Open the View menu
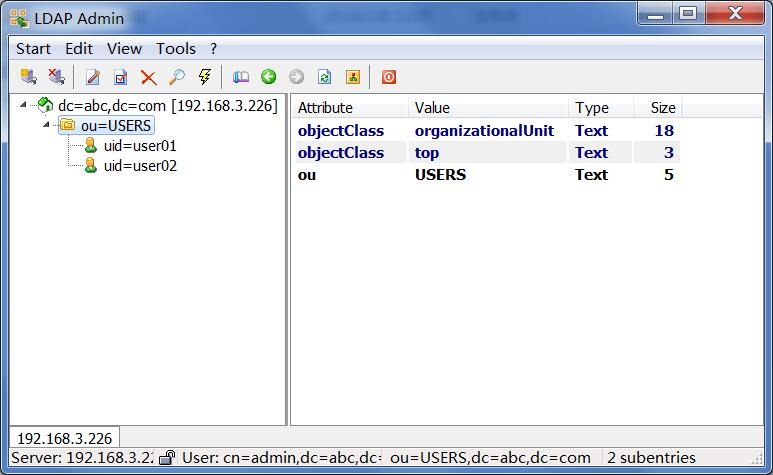Image resolution: width=773 pixels, height=475 pixels. pyautogui.click(x=124, y=49)
